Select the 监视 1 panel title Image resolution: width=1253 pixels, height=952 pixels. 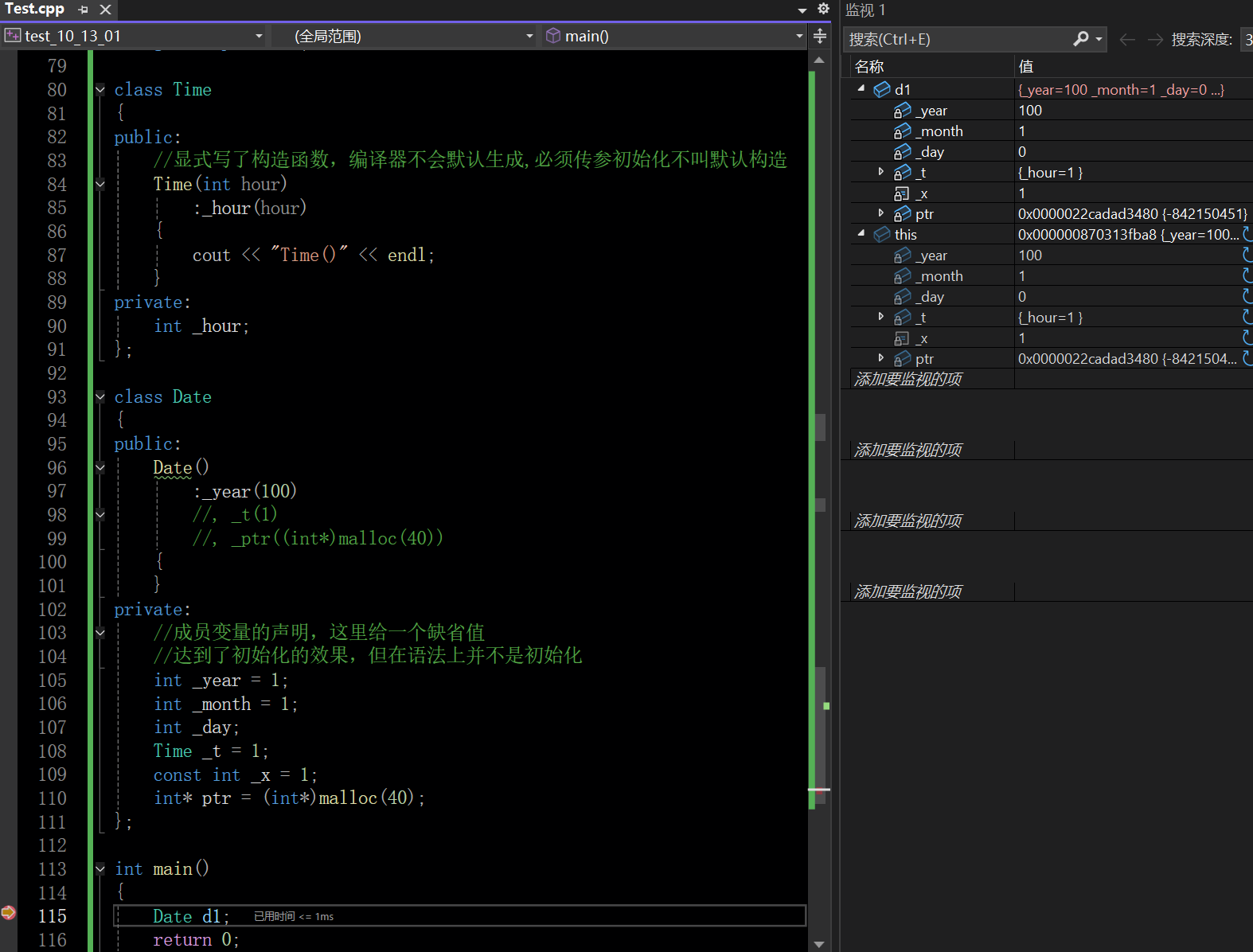click(865, 10)
